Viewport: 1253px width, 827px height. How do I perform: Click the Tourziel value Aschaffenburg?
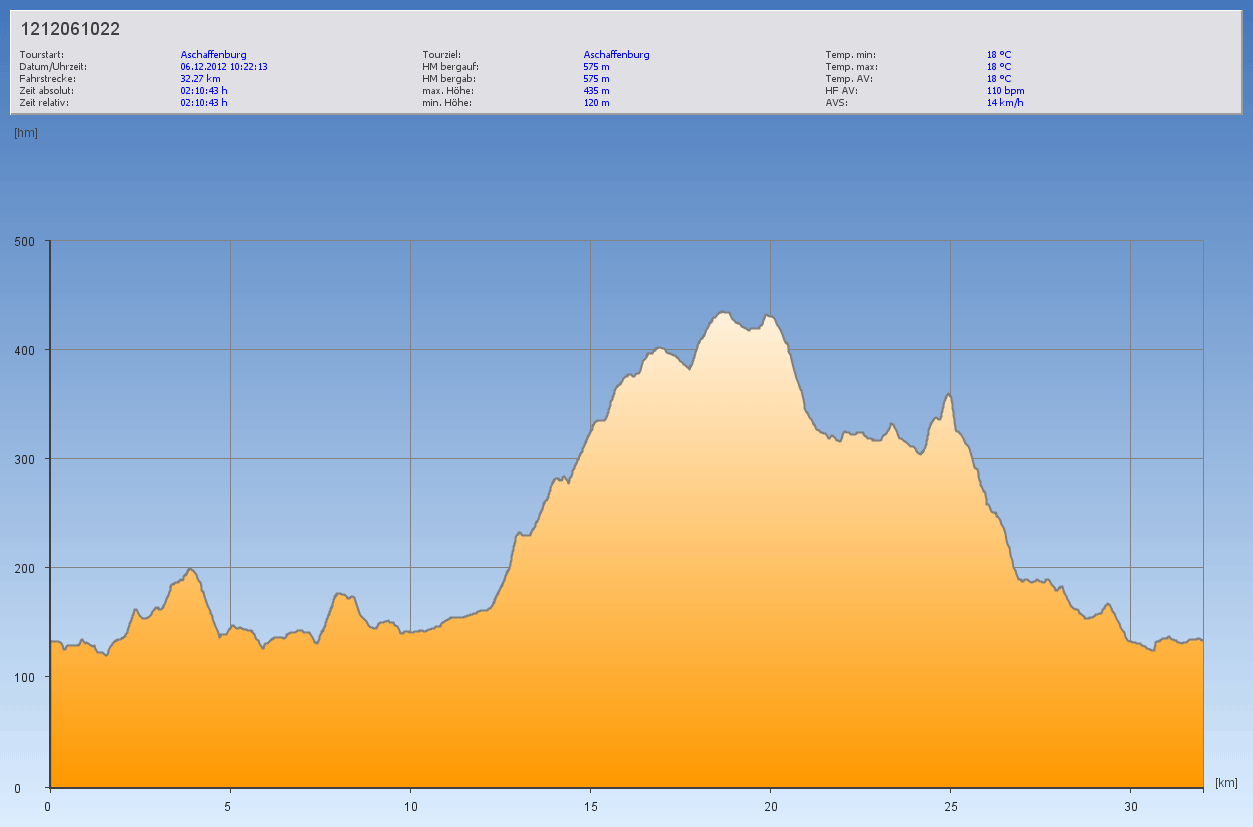coord(616,54)
